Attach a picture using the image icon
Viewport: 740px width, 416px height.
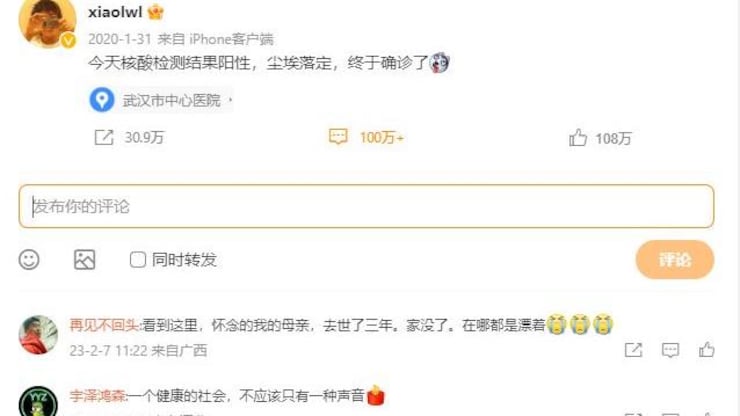(x=84, y=260)
